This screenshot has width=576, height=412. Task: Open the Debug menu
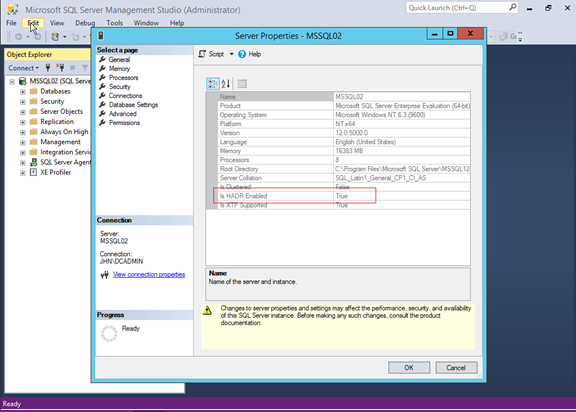click(x=85, y=23)
